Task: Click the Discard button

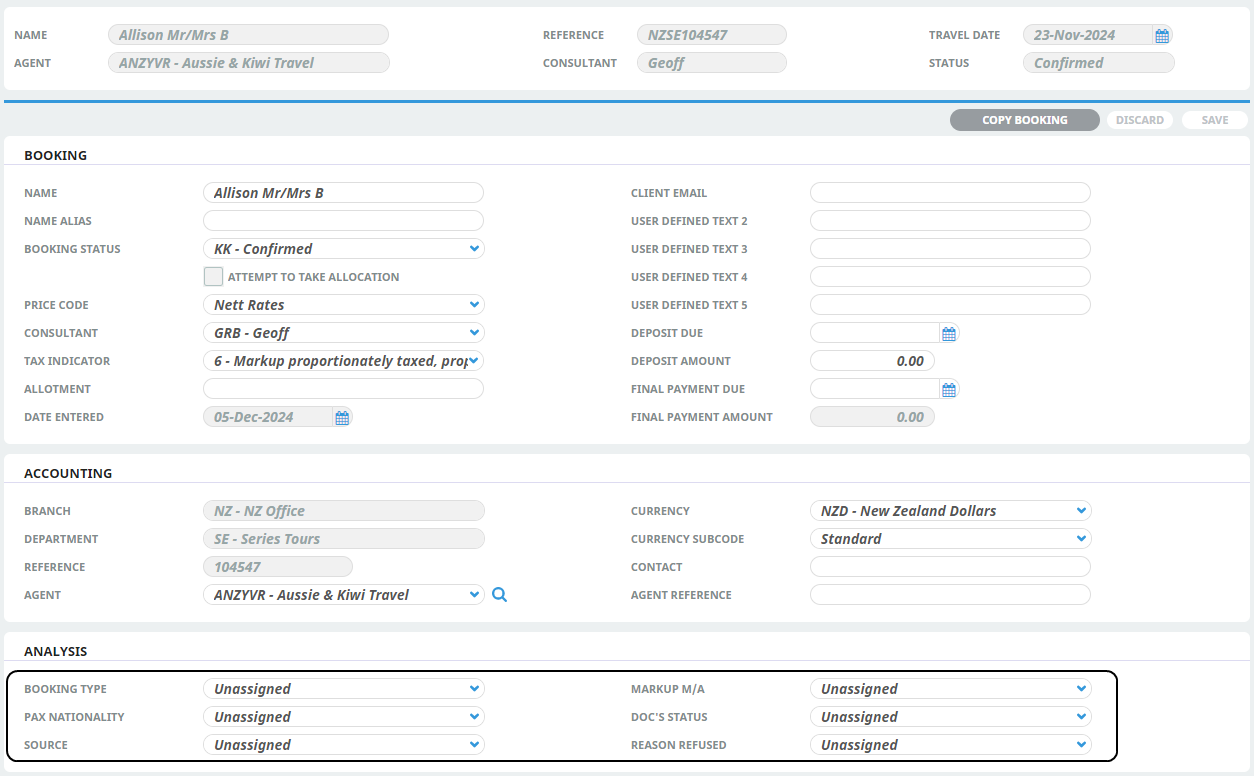Action: pyautogui.click(x=1139, y=119)
